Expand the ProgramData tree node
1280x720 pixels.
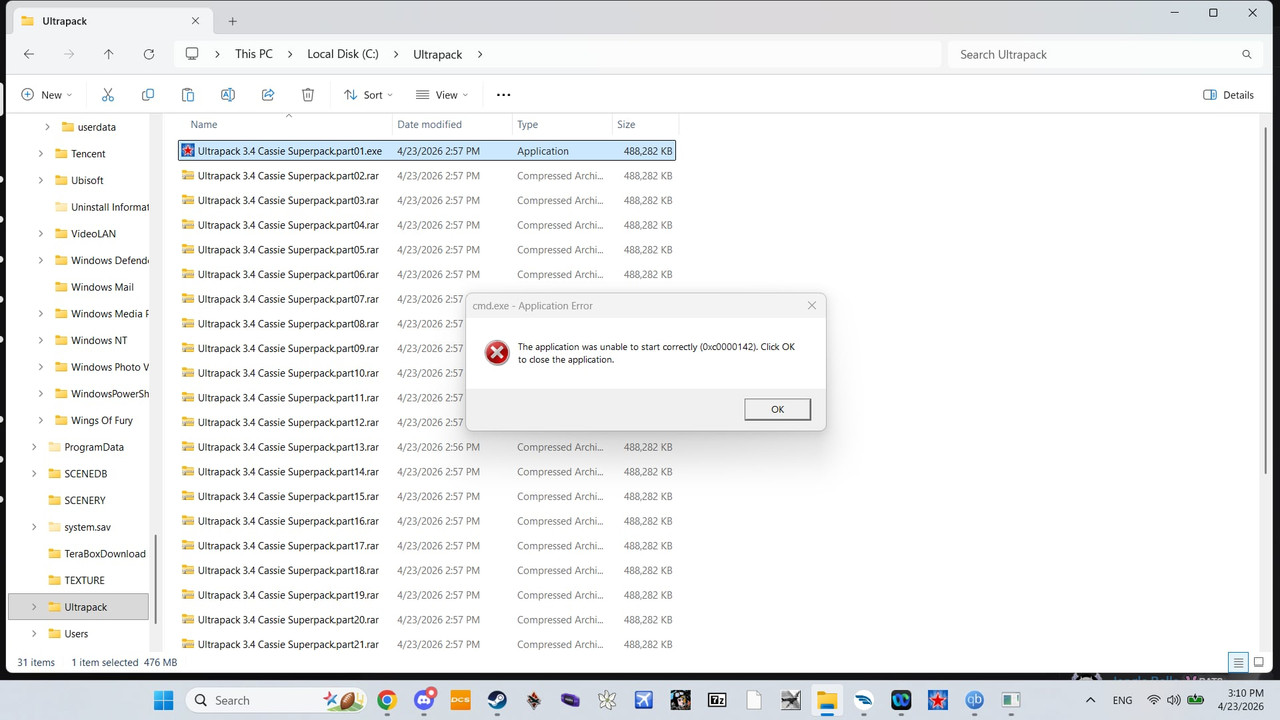click(x=34, y=447)
